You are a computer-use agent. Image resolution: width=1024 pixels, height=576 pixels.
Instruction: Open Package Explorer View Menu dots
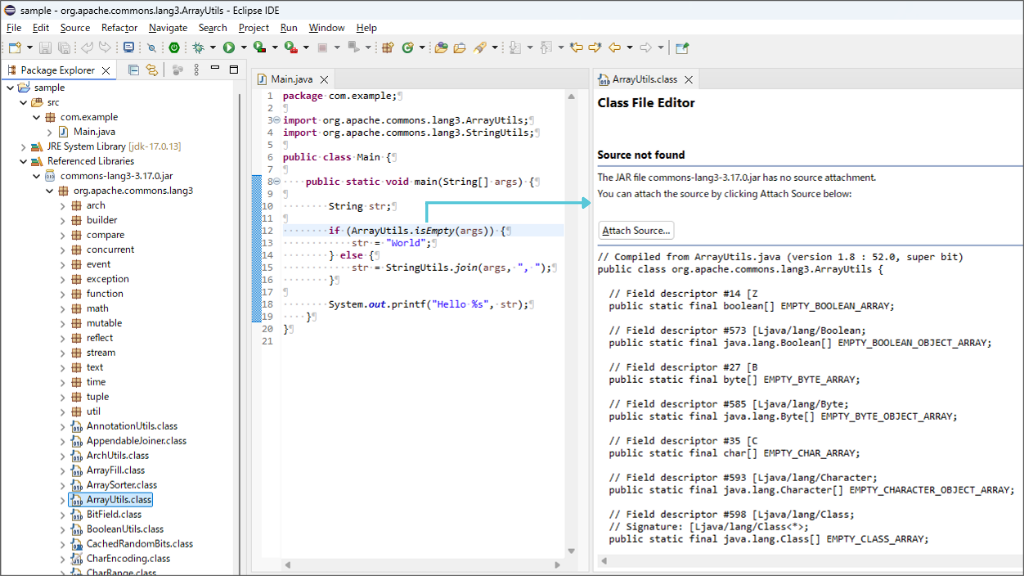point(197,70)
